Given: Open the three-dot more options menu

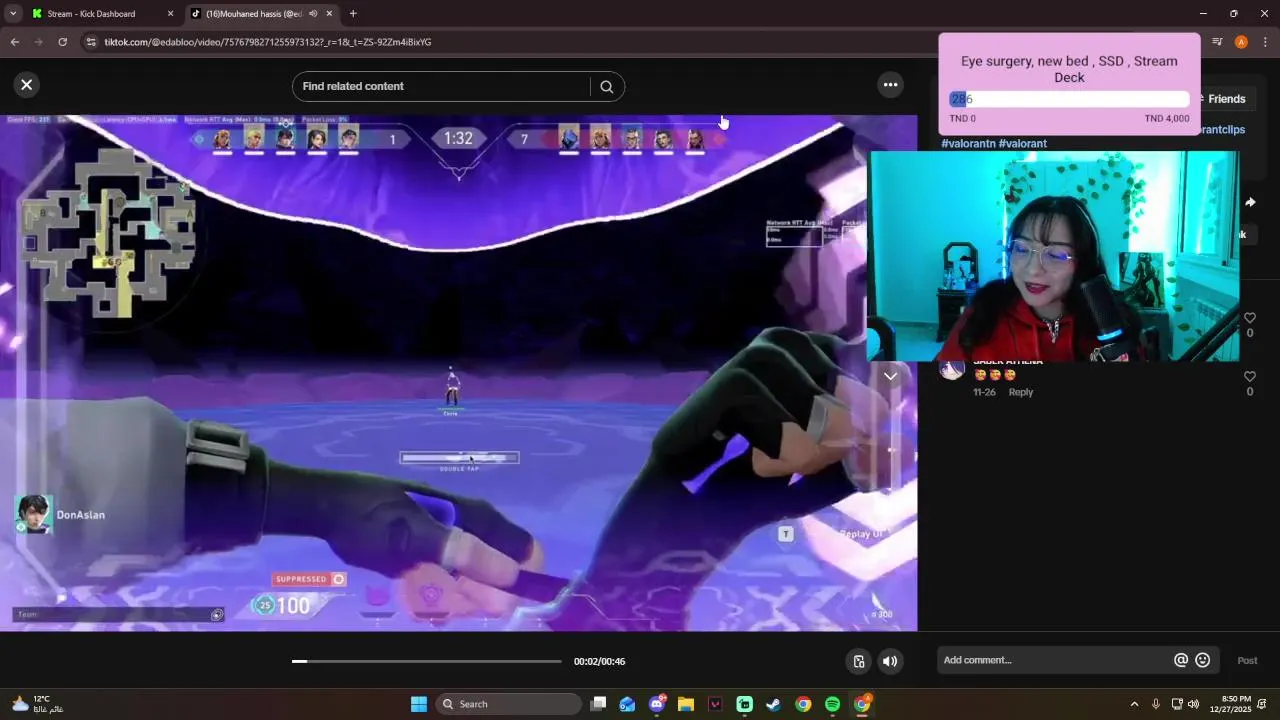Looking at the screenshot, I should point(890,85).
